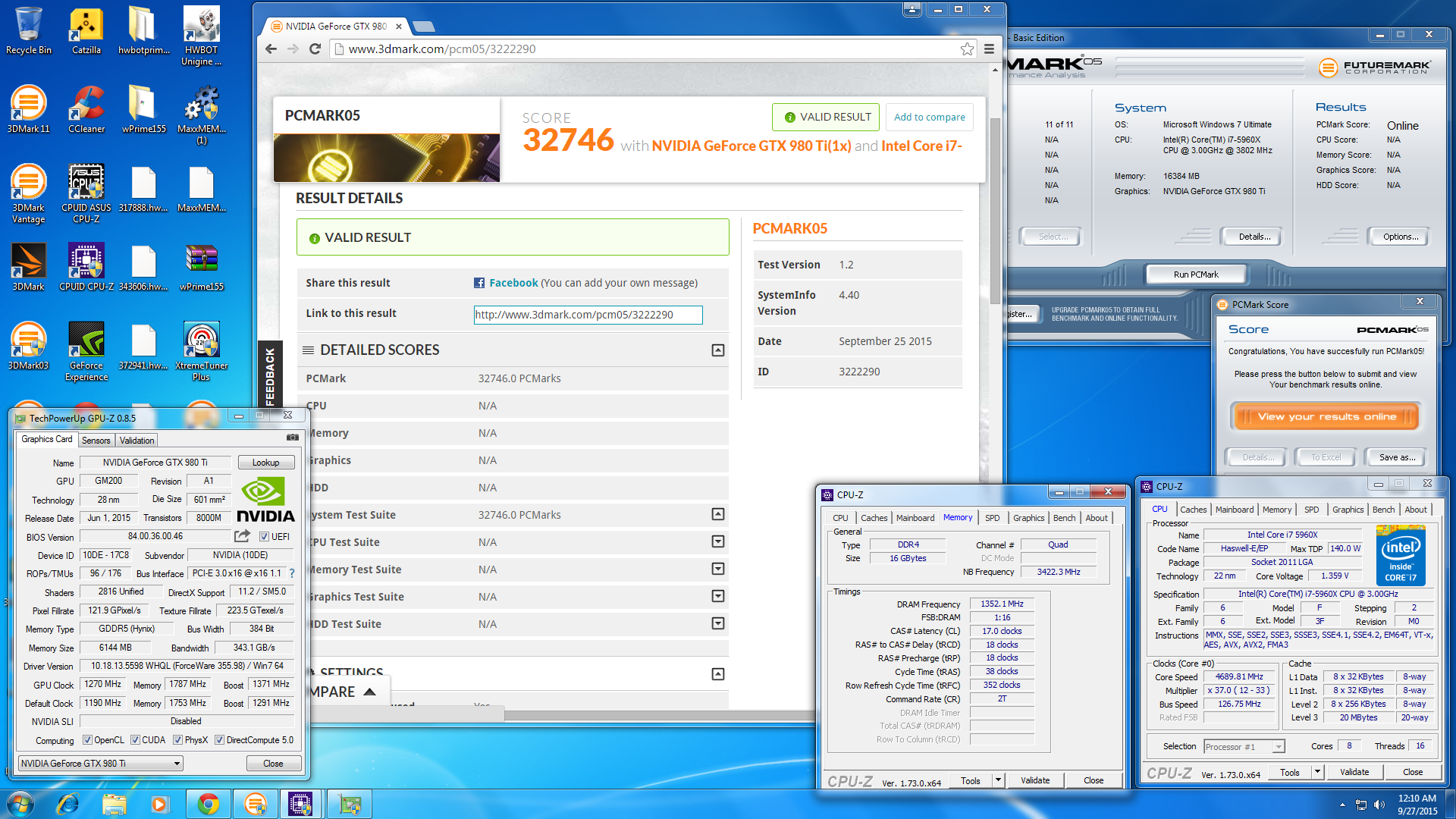Open the SPD tab in Memory CPU-Z window
The height and width of the screenshot is (819, 1456).
coord(992,518)
